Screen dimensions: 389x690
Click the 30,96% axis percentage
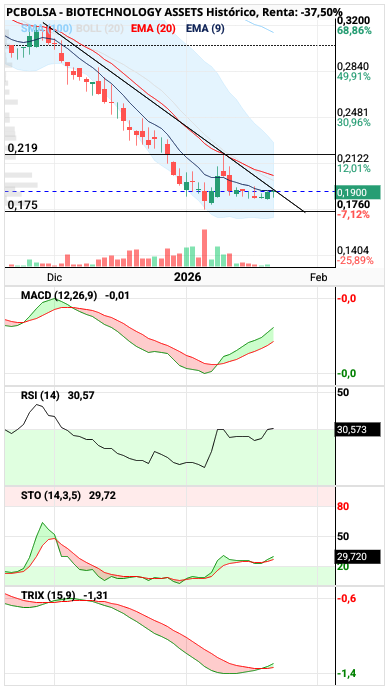pos(354,122)
